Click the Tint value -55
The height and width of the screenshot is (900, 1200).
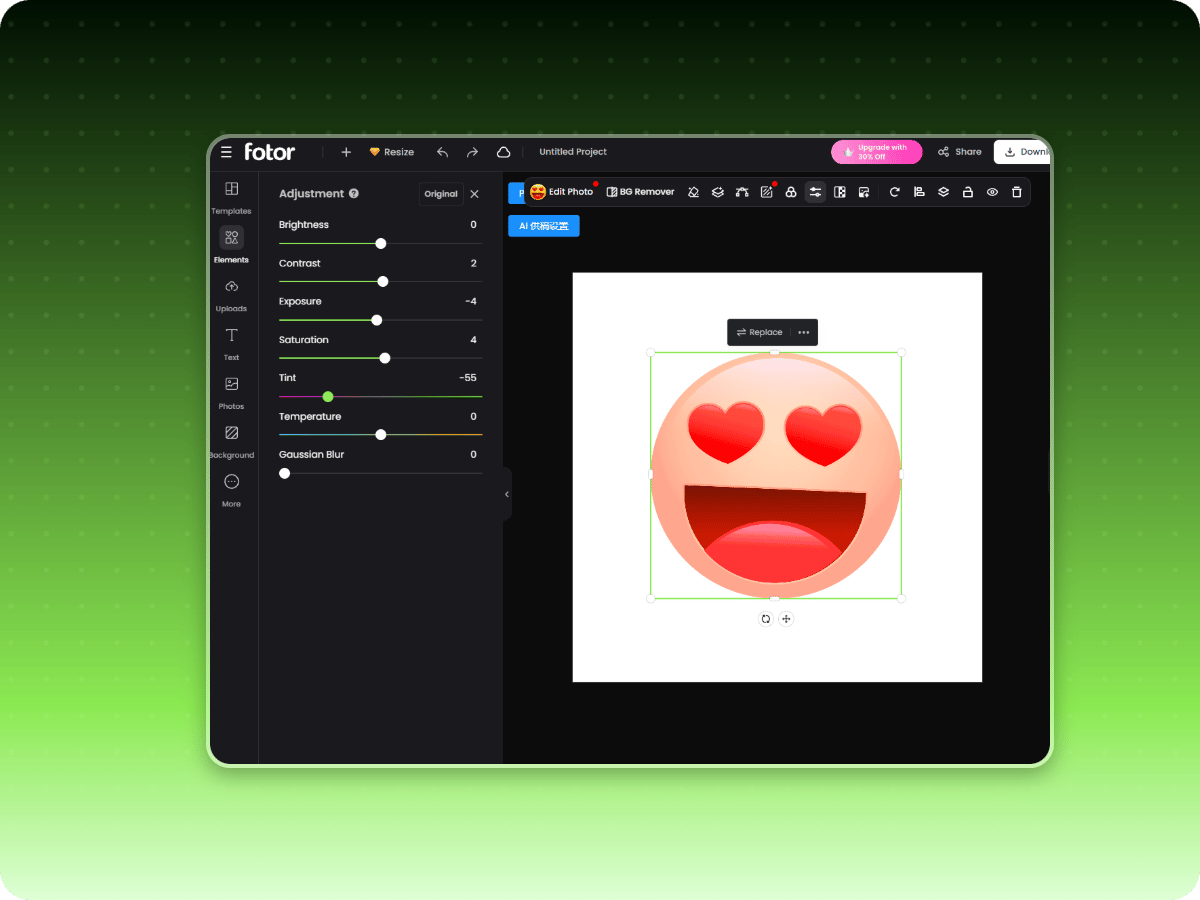[468, 378]
